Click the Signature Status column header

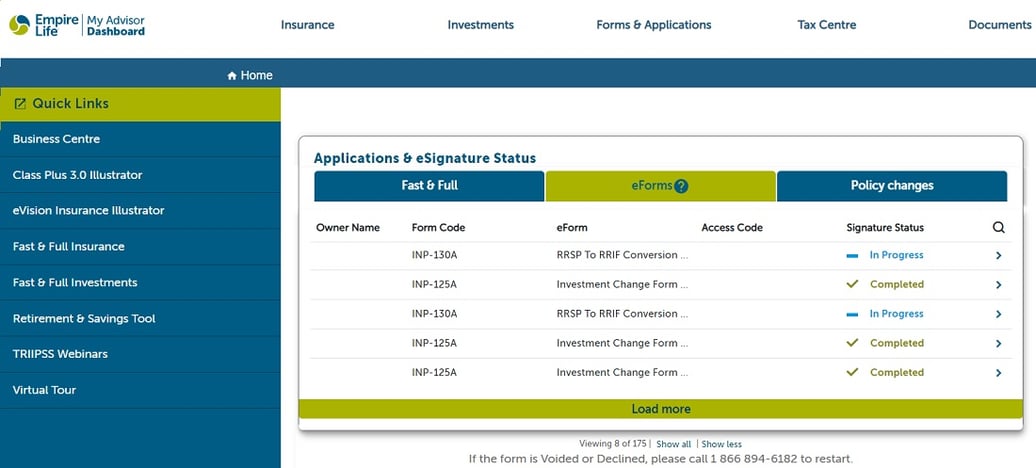click(885, 227)
